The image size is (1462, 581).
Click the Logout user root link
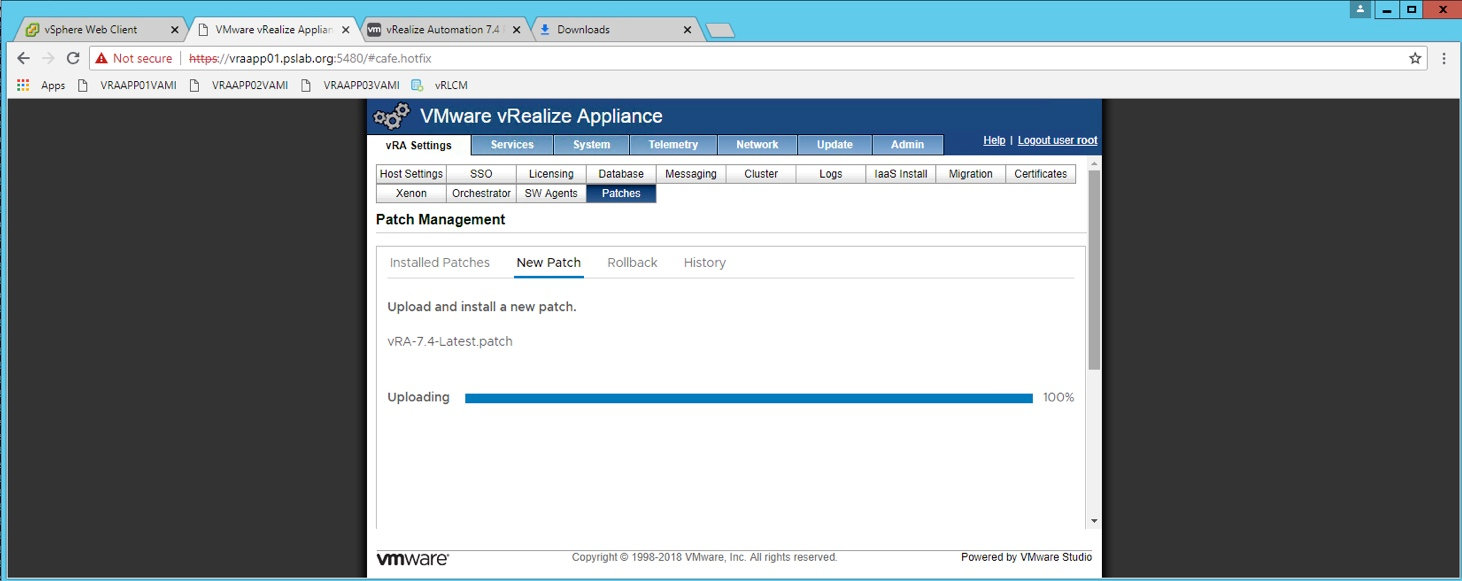(1057, 140)
